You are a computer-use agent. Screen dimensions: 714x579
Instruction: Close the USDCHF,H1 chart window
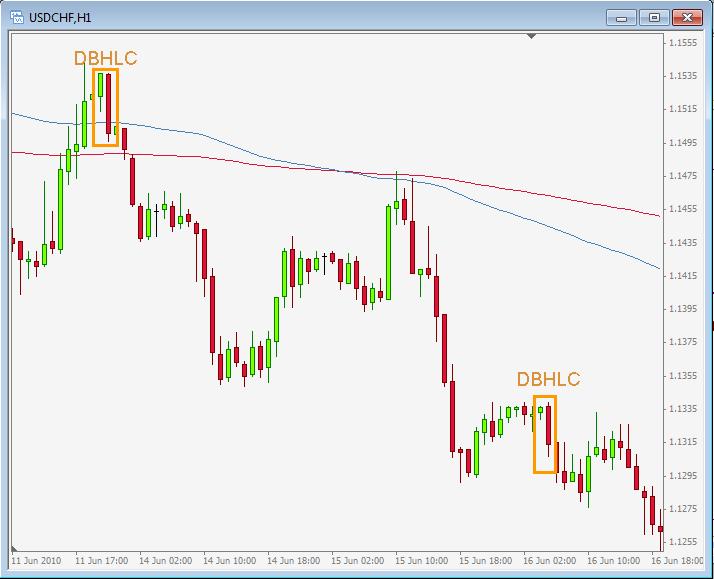(687, 18)
